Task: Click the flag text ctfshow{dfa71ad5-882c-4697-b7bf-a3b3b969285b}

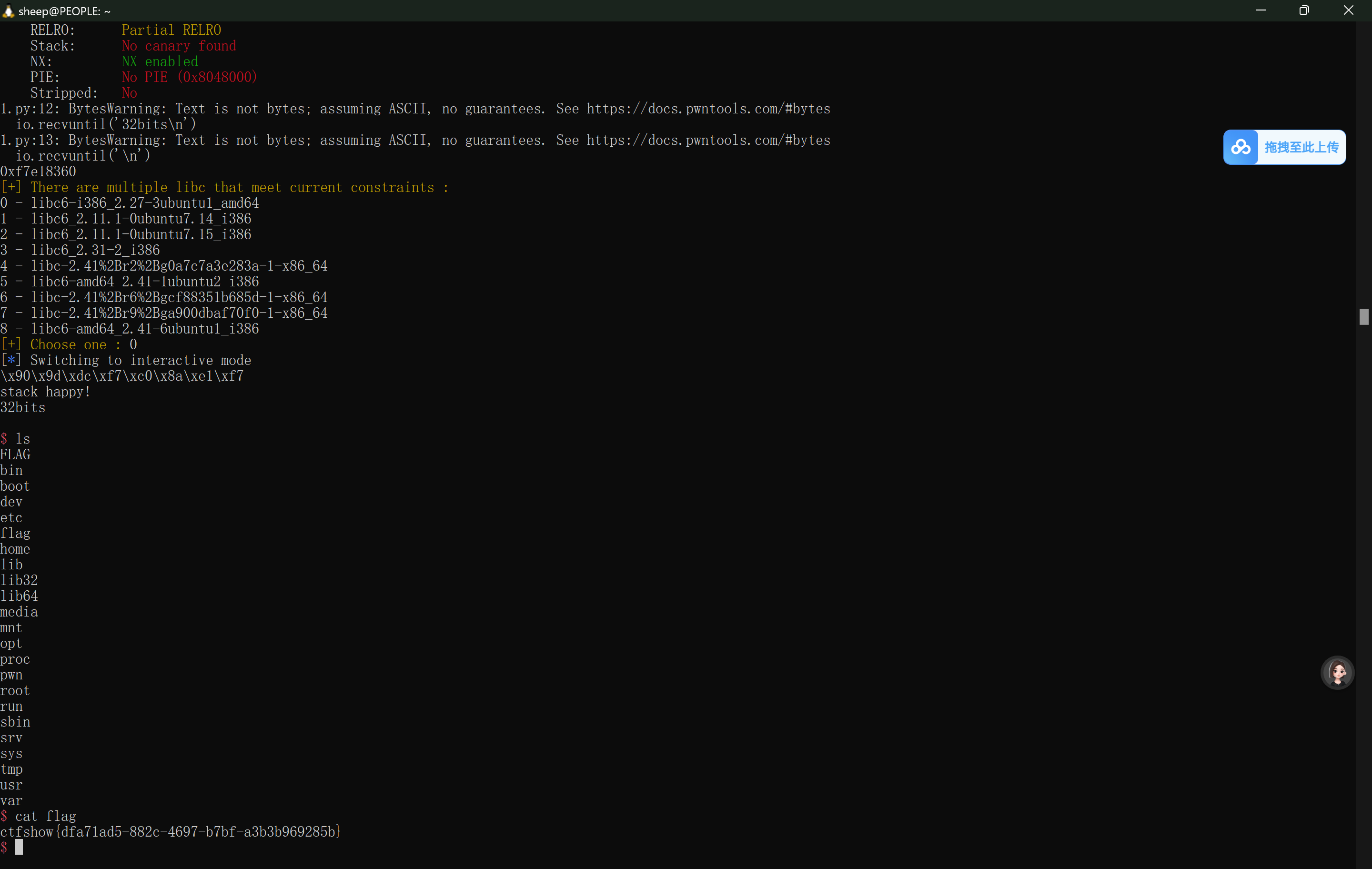Action: click(171, 832)
